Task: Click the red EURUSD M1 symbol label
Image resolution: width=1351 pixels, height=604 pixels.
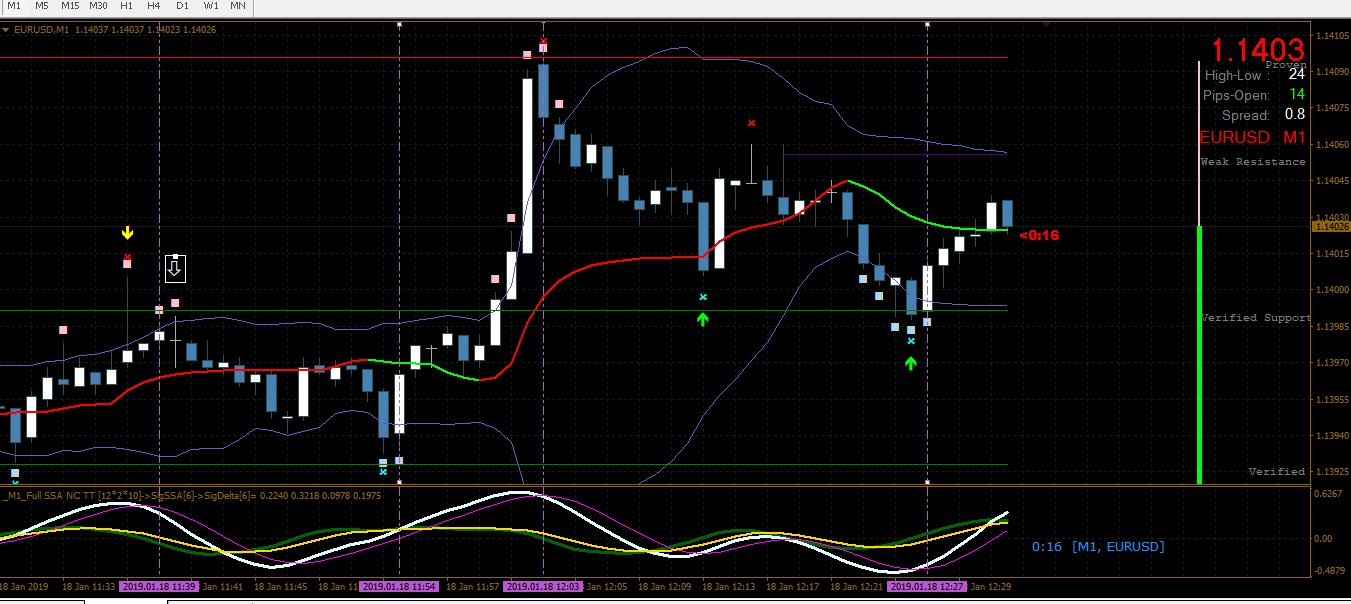Action: (1253, 138)
